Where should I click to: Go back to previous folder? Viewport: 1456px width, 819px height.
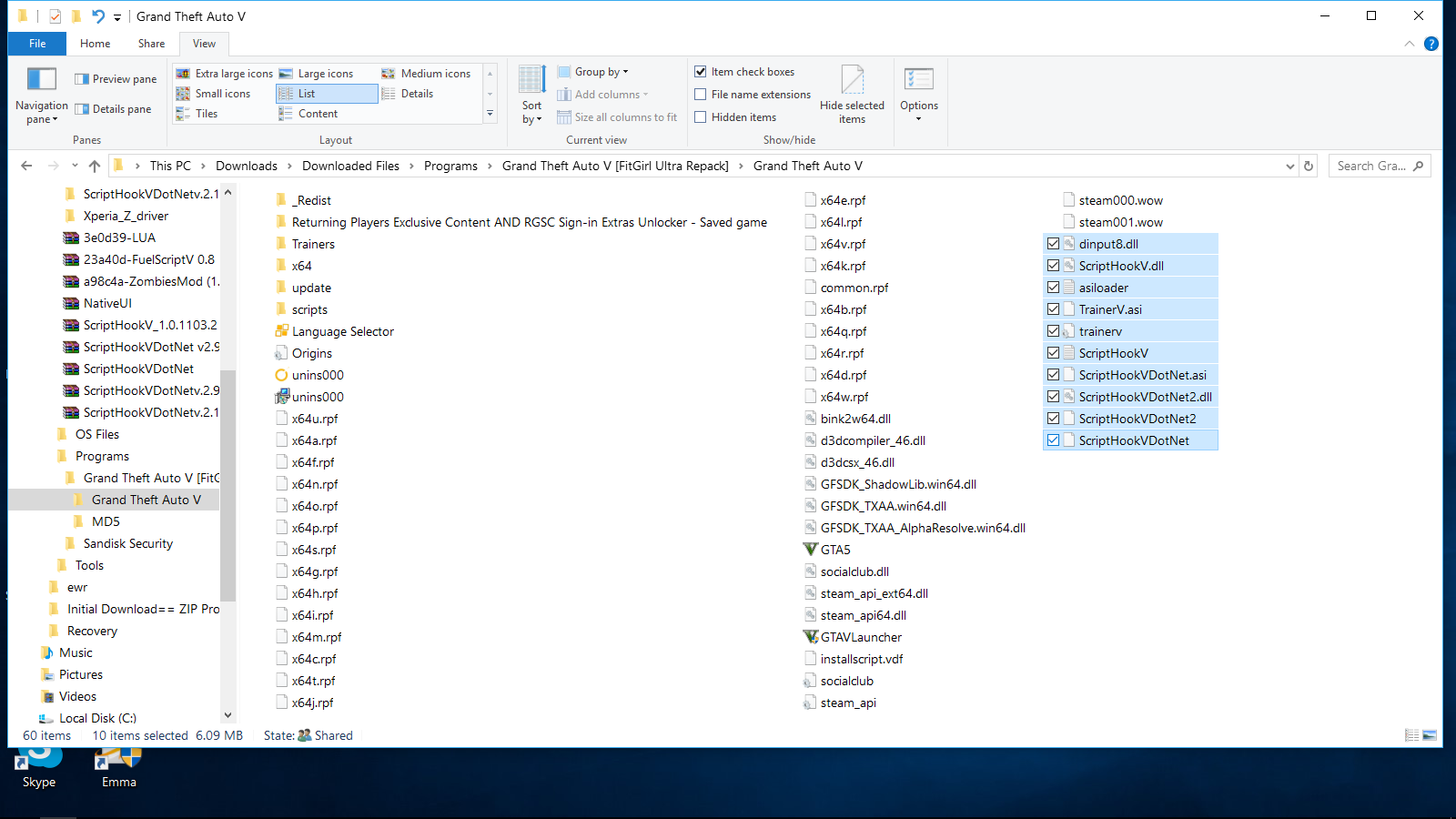tap(26, 166)
